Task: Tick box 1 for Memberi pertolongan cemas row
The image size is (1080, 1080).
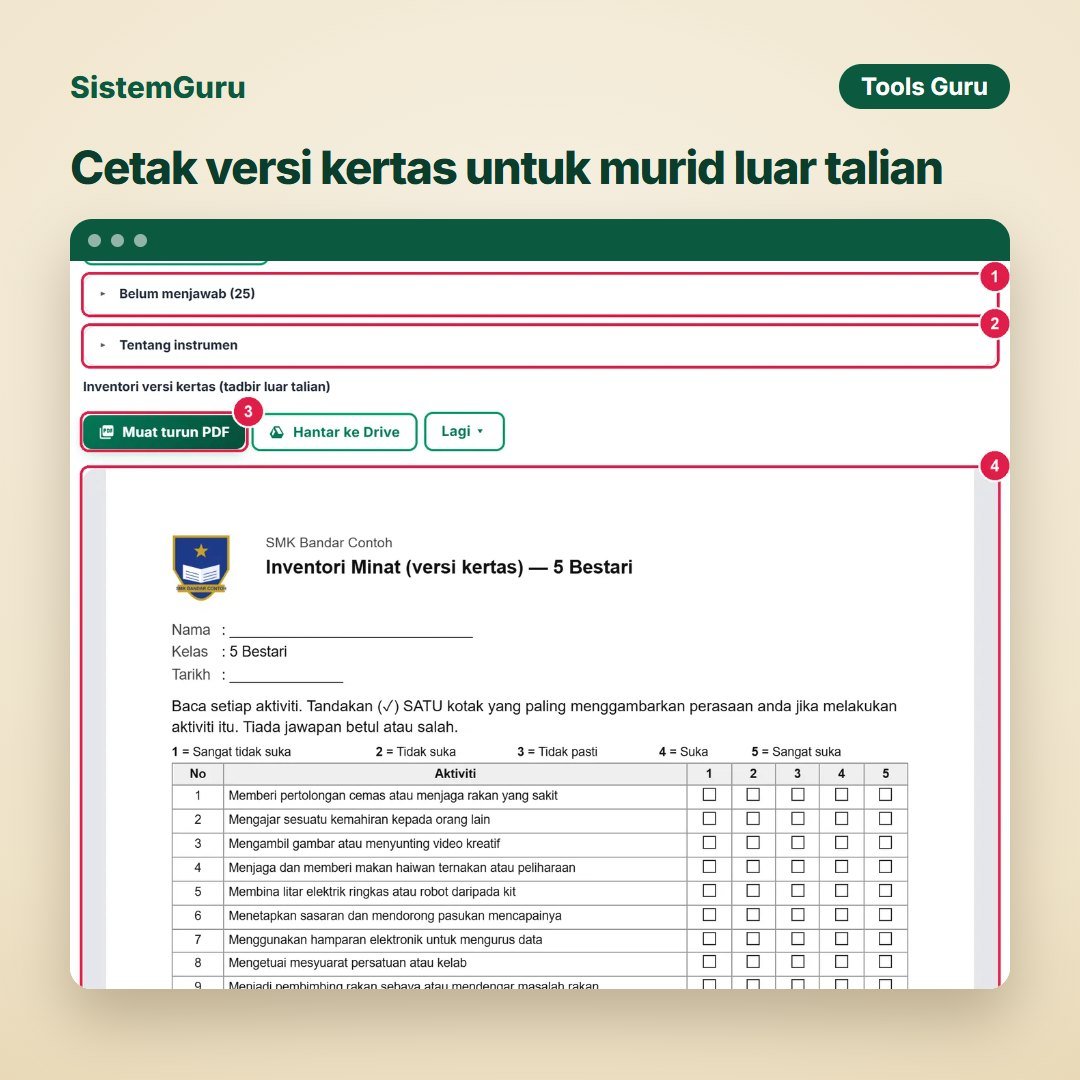Action: coord(709,795)
